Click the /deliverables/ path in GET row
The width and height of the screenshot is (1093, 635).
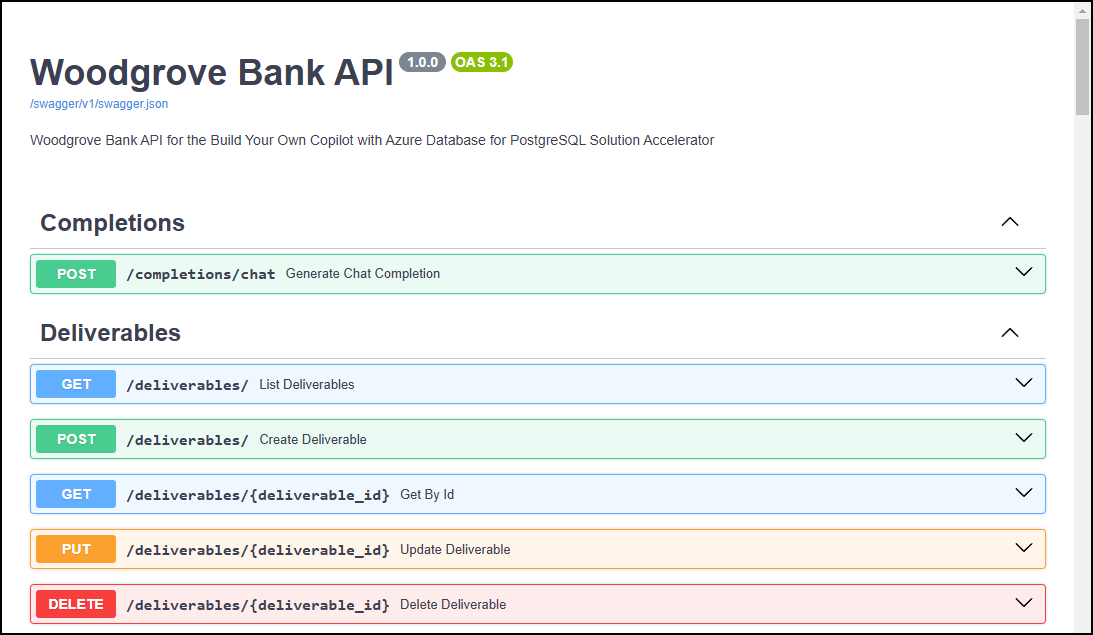pos(188,385)
